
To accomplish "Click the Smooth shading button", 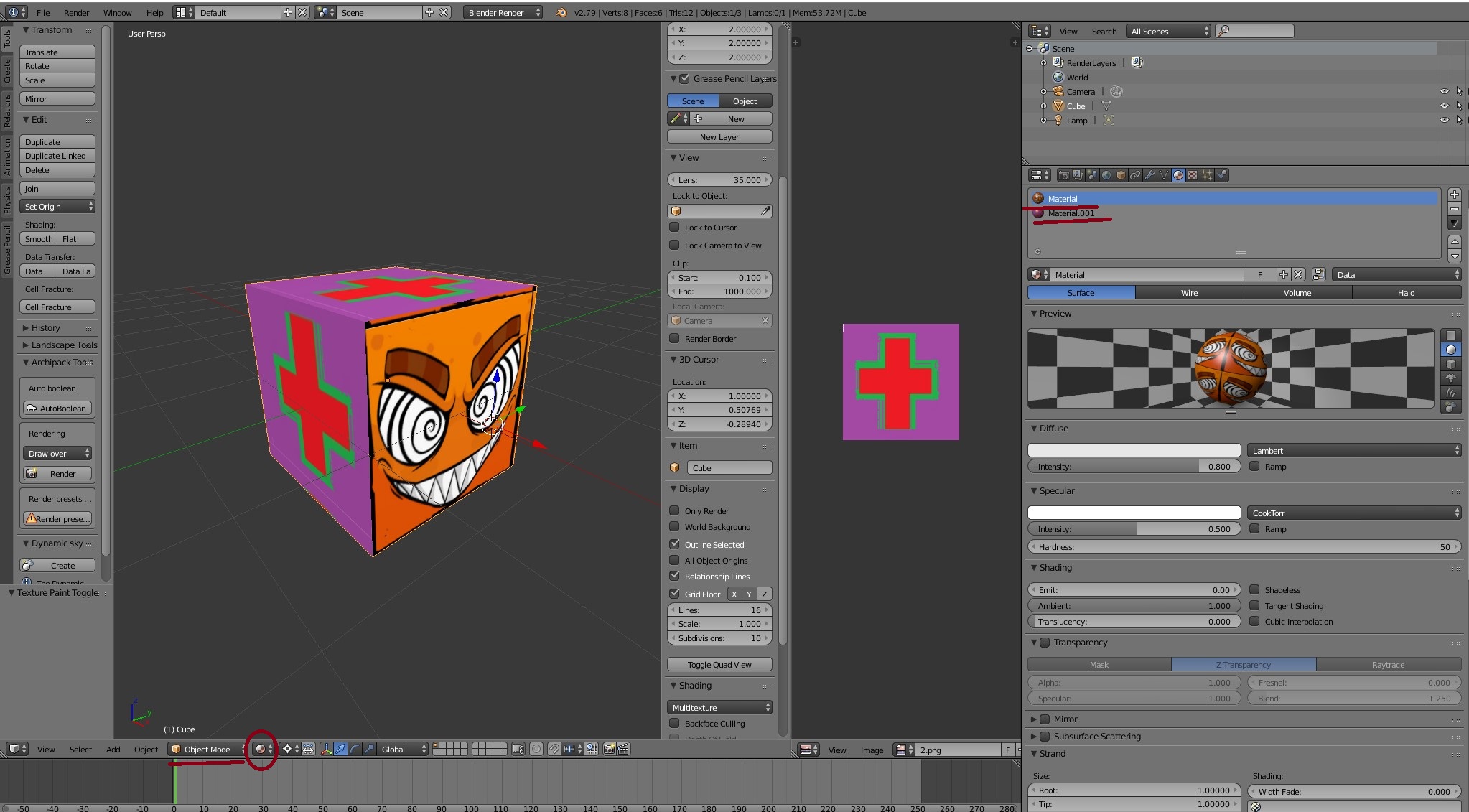I will point(39,238).
